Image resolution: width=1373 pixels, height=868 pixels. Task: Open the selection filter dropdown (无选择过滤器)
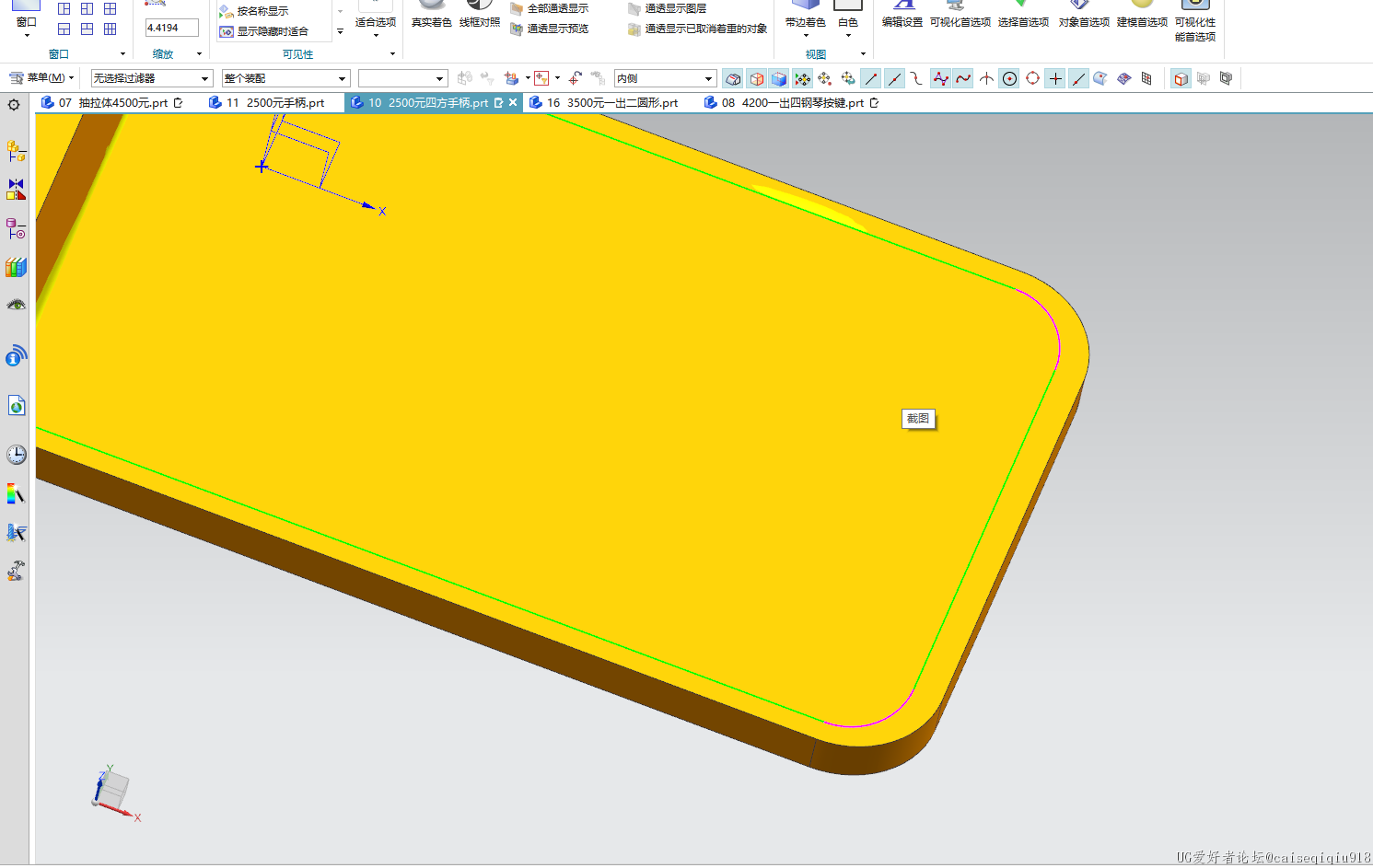click(152, 78)
